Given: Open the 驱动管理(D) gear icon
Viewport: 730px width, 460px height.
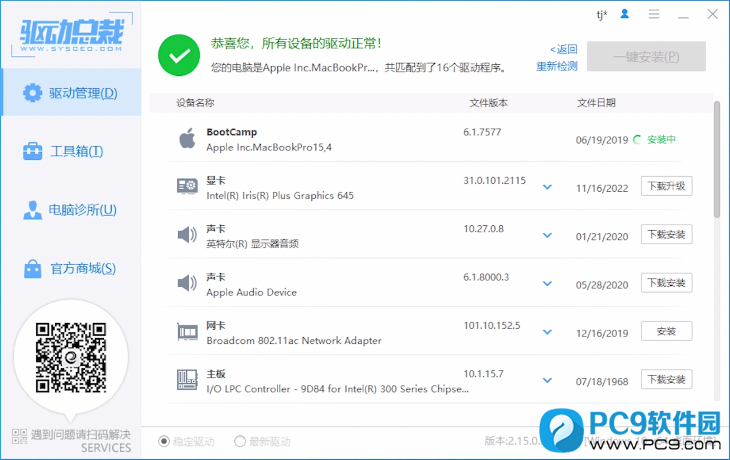Looking at the screenshot, I should pyautogui.click(x=32, y=93).
